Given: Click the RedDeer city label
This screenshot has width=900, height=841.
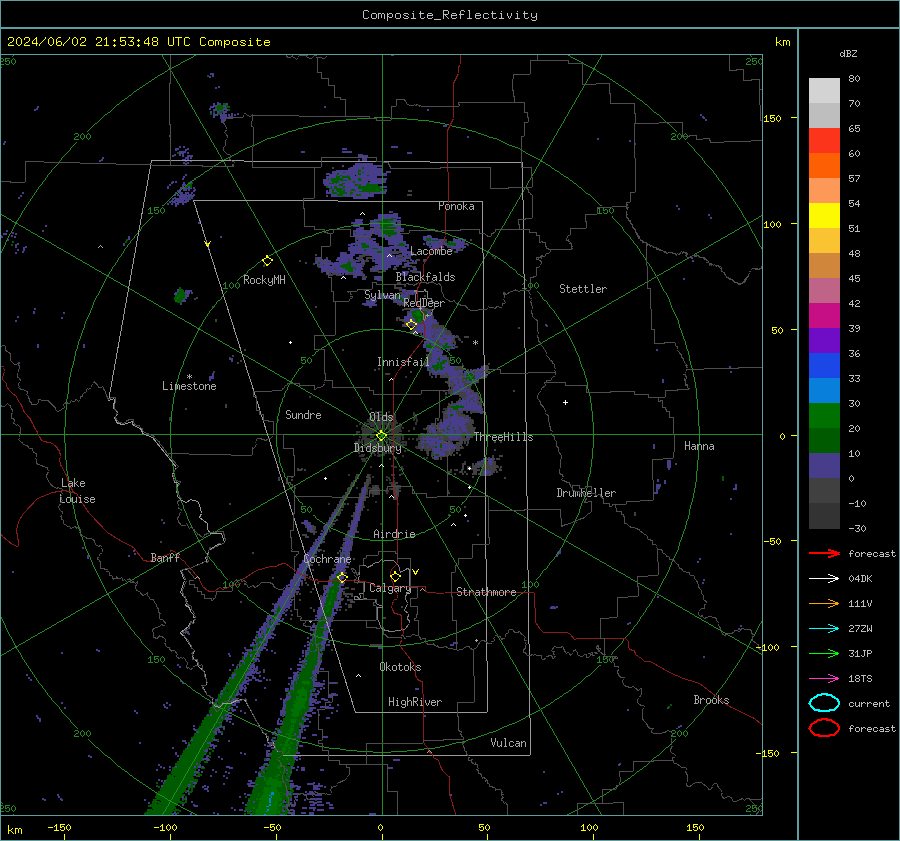Looking at the screenshot, I should click(424, 303).
